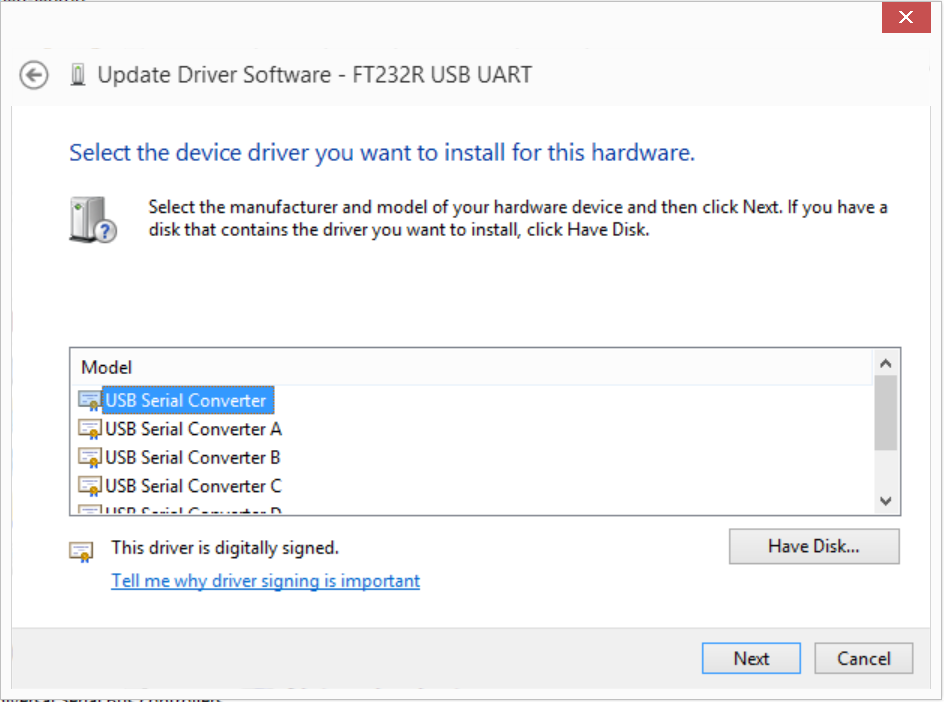Select USB Serial Converter B in list
Screen dimensions: 944x702
(193, 458)
